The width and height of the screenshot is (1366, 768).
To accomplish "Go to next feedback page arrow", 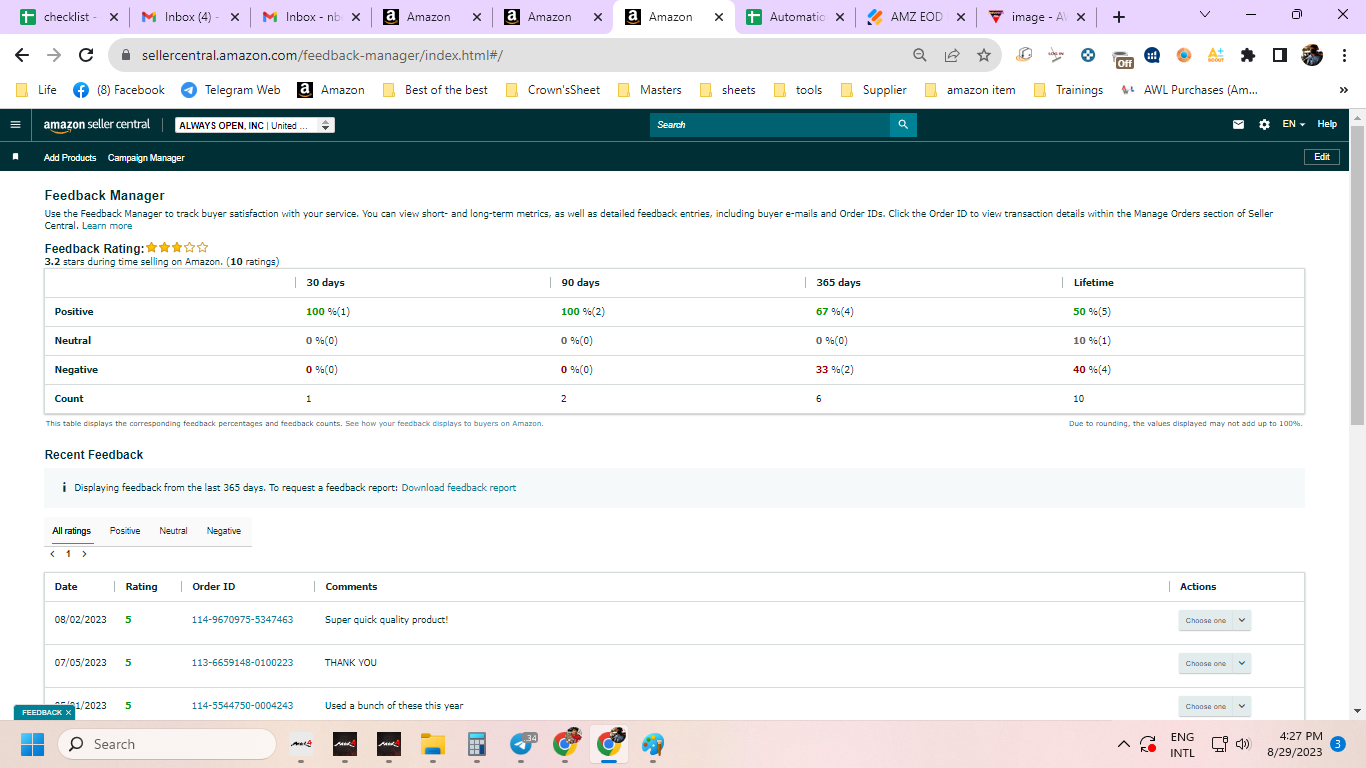I will tap(84, 554).
